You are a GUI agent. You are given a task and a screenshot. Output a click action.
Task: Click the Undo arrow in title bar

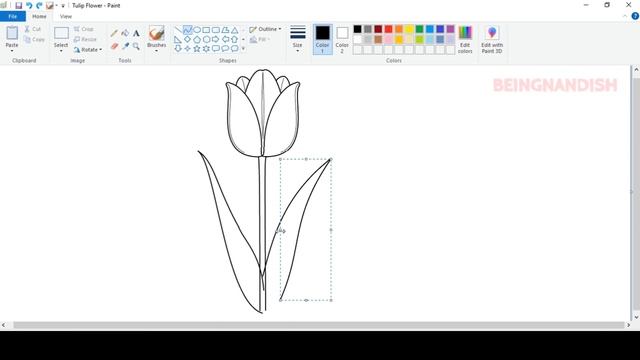[x=29, y=5]
